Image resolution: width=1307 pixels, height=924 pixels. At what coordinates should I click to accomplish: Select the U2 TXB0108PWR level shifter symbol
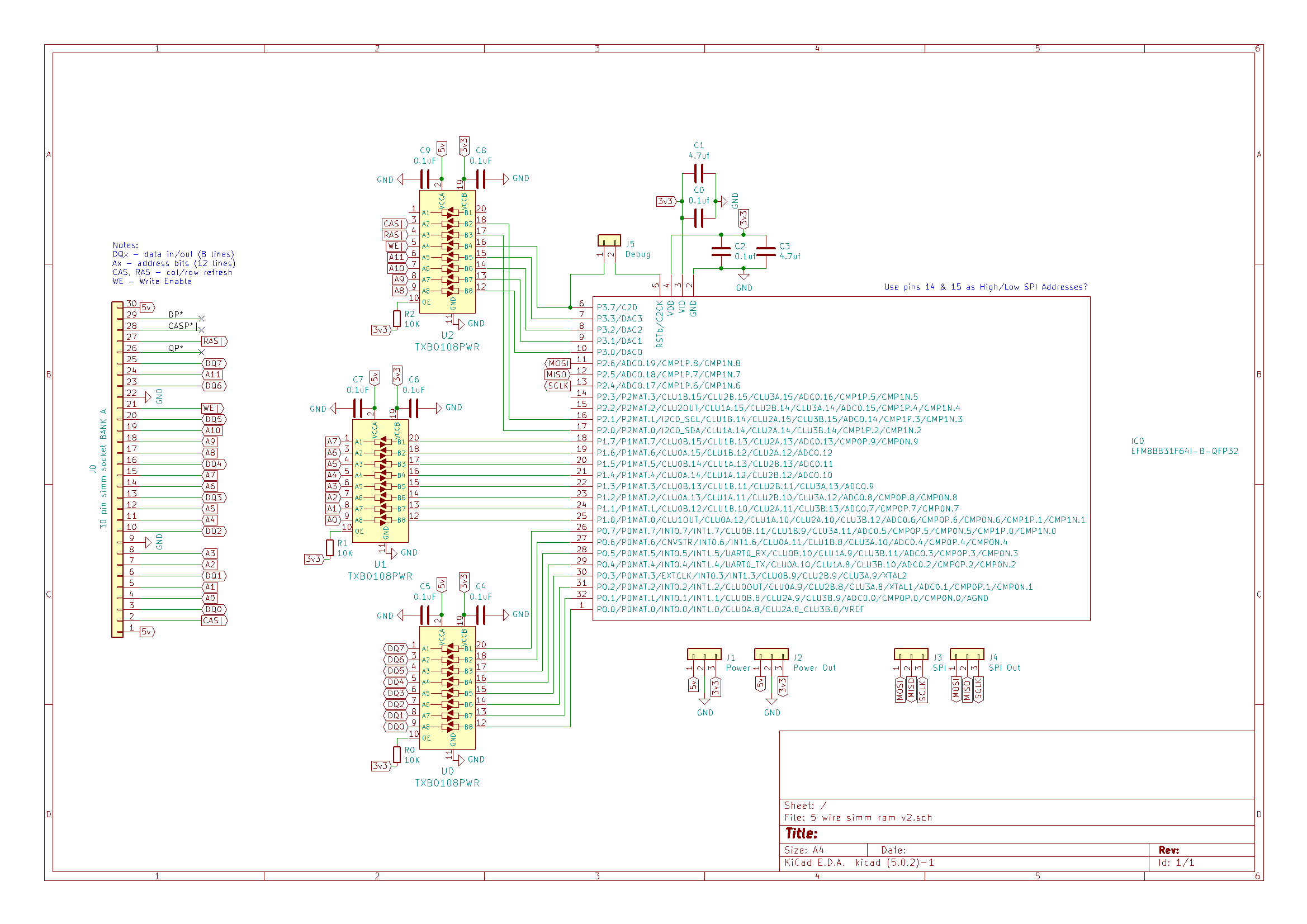(x=447, y=252)
